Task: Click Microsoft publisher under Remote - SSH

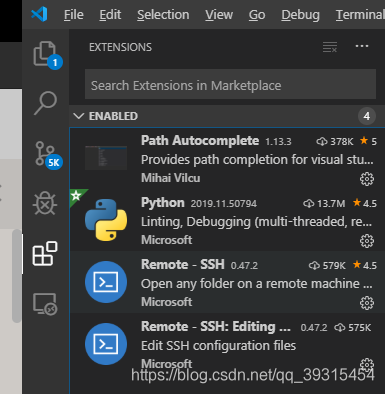Action: pyautogui.click(x=166, y=302)
